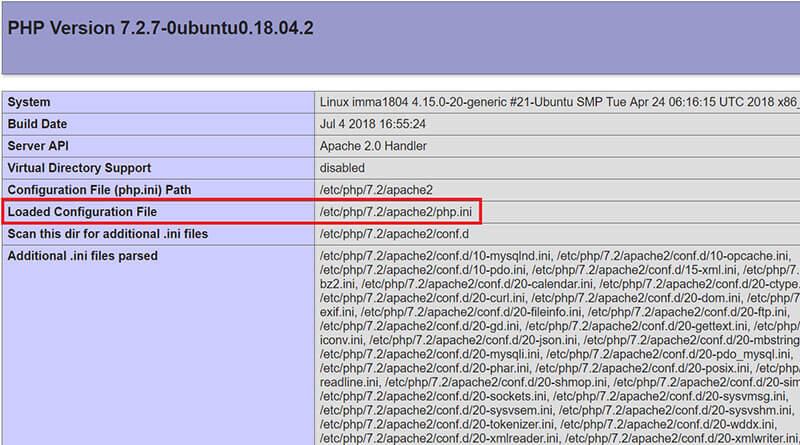Click the 20-calendar.ini path in parsed files
Screen dimensions: 800x445
477,284
